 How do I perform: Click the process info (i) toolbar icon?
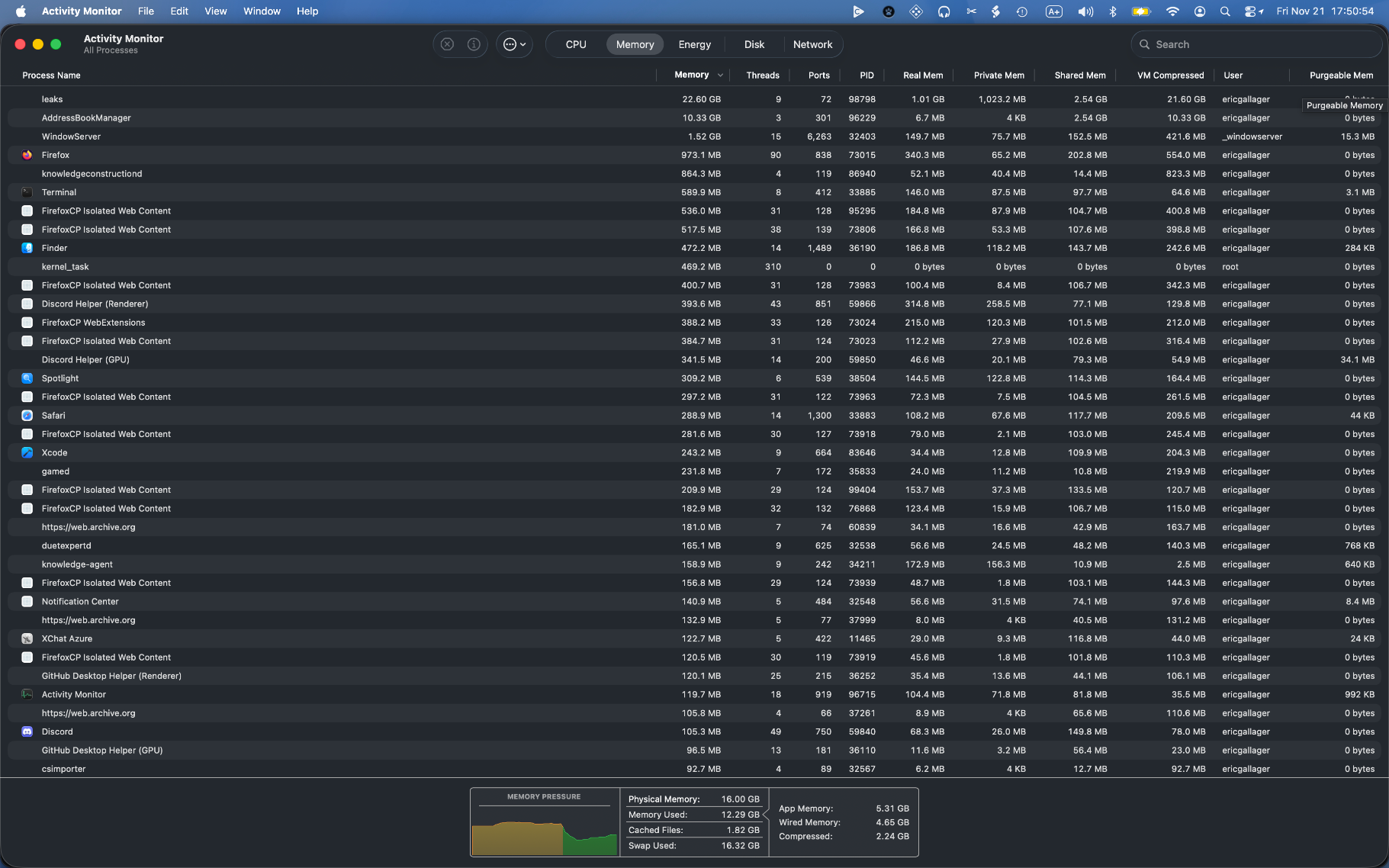(x=474, y=44)
